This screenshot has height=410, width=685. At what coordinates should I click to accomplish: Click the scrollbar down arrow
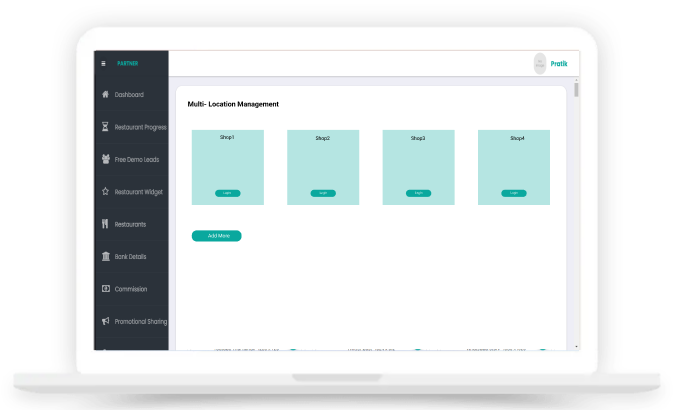577,347
